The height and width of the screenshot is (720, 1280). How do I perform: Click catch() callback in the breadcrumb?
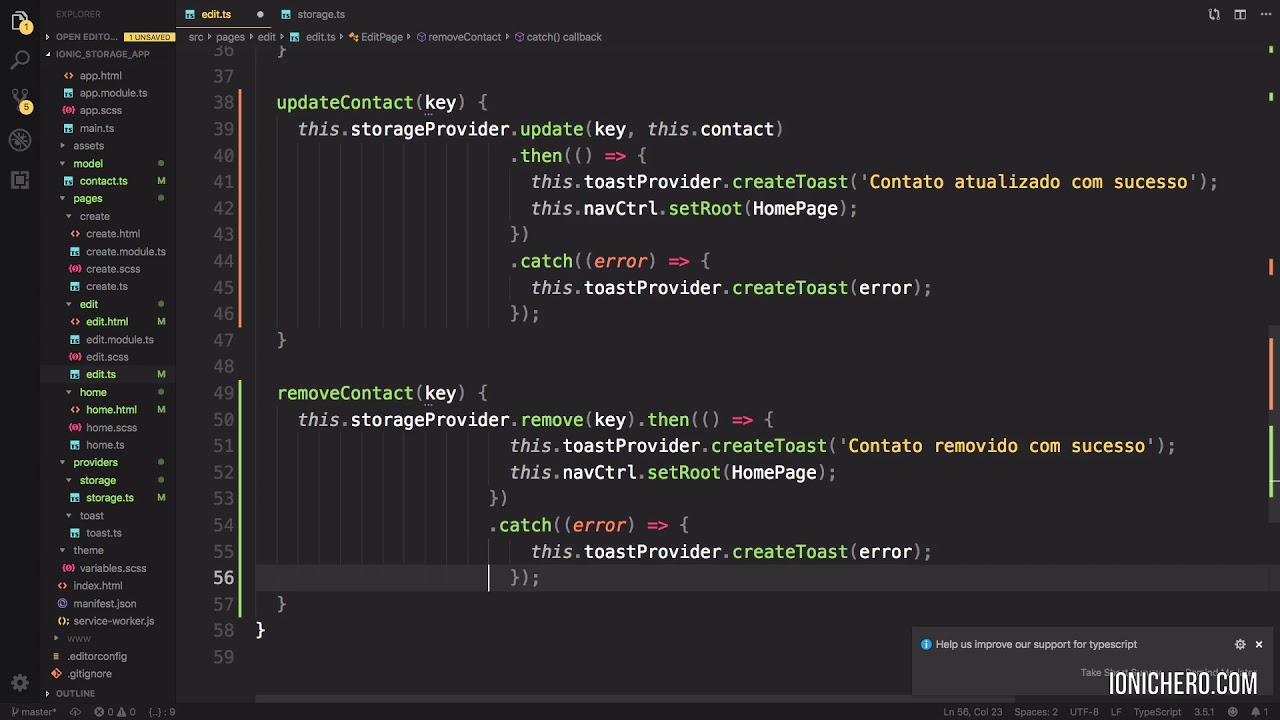pos(564,37)
